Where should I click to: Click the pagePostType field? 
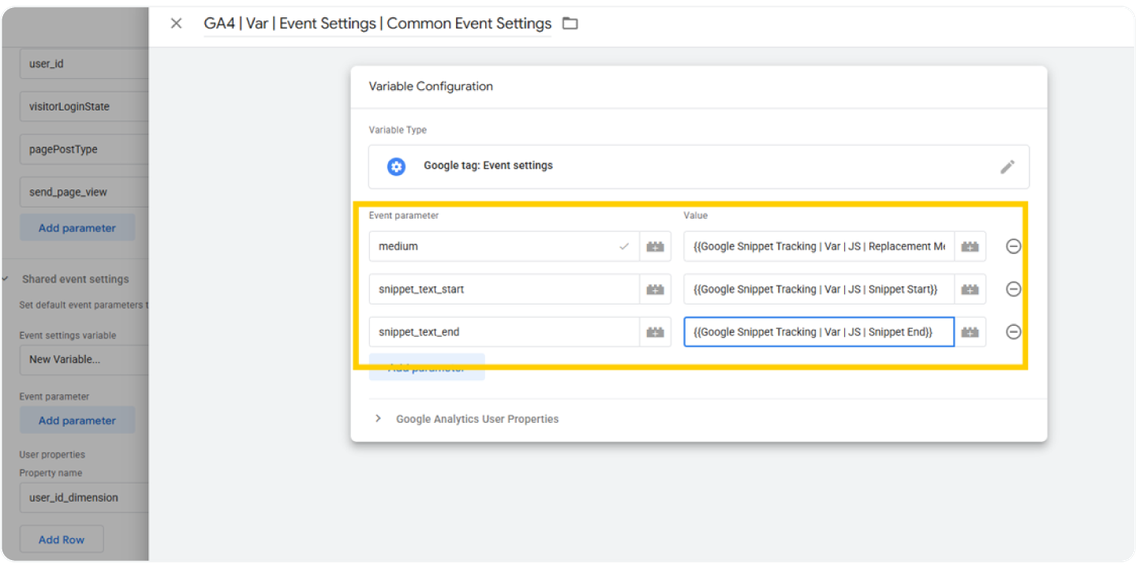[84, 149]
